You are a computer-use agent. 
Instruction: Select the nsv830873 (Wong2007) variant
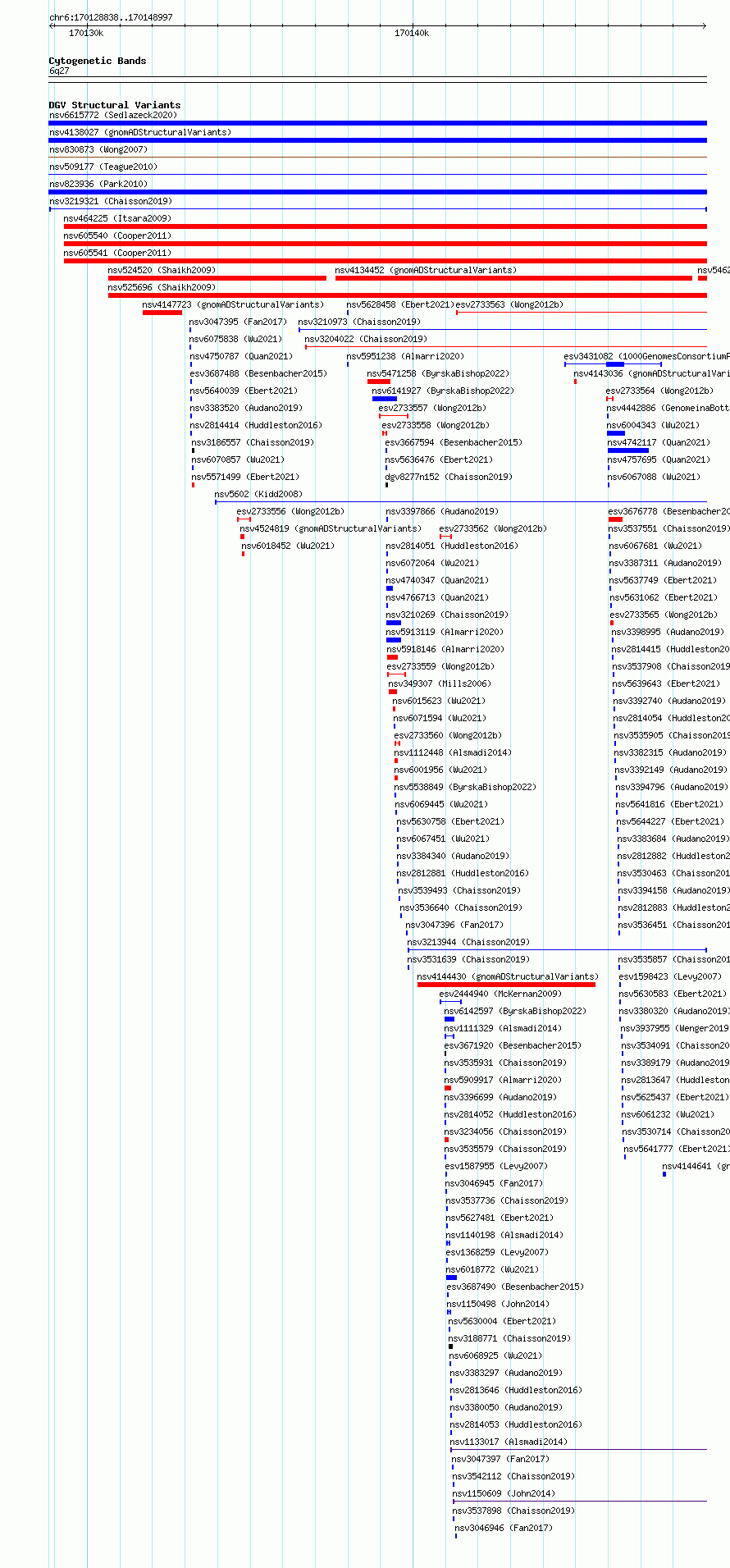point(98,149)
